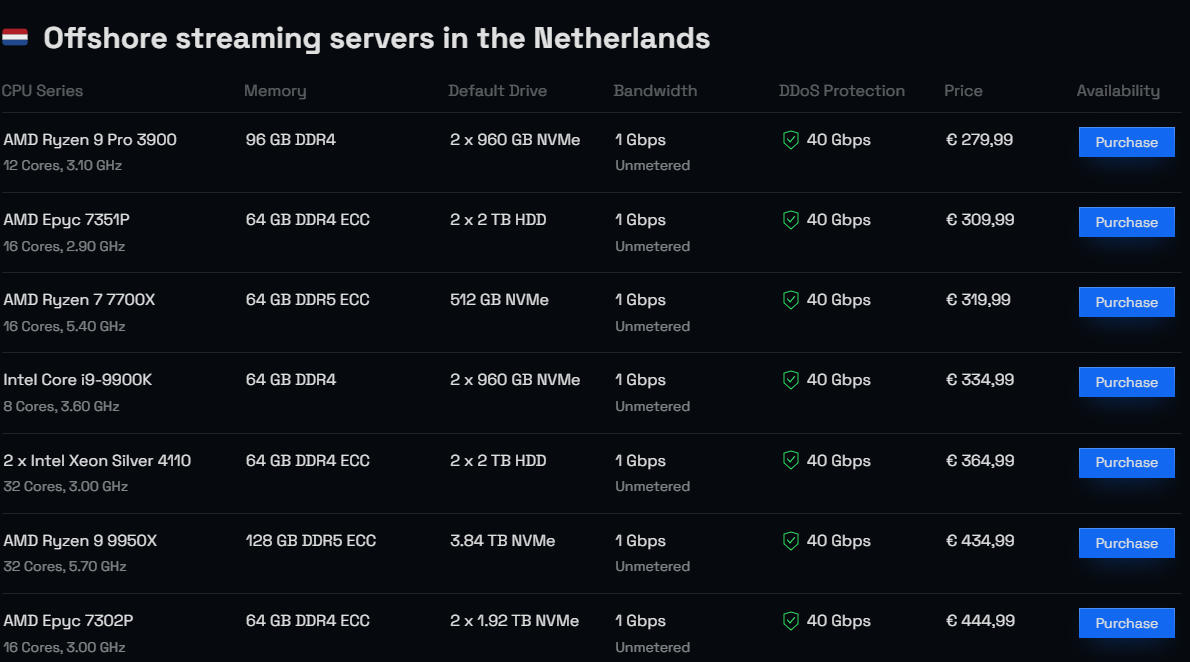The image size is (1190, 662).
Task: Click DDoS shield icon for Ryzen 7 7700X
Action: coord(791,300)
